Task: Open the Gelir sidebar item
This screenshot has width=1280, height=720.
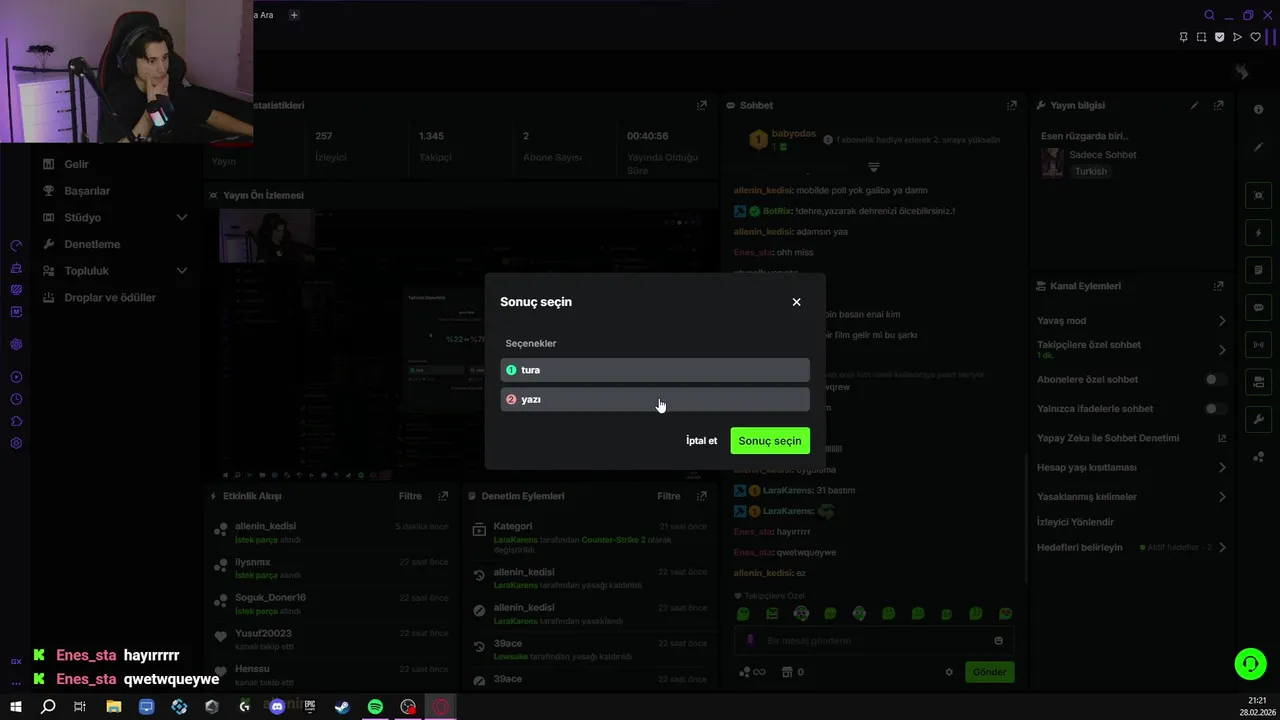Action: click(76, 164)
